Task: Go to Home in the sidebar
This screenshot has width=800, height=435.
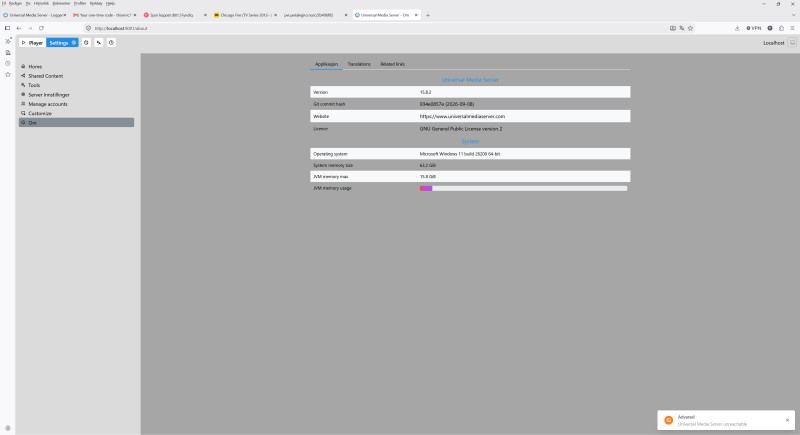Action: click(x=76, y=66)
